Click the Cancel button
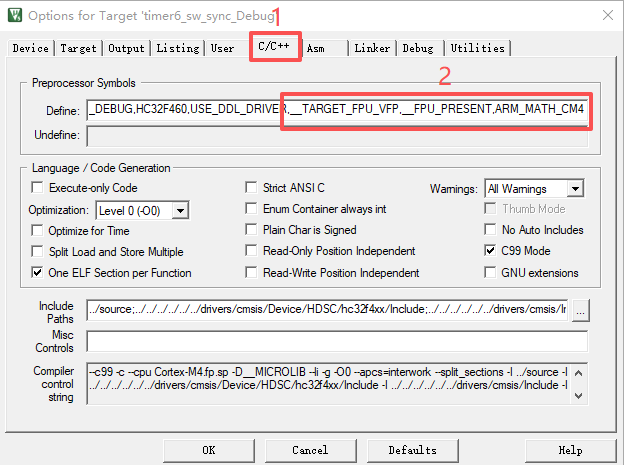This screenshot has width=624, height=465. 310,450
